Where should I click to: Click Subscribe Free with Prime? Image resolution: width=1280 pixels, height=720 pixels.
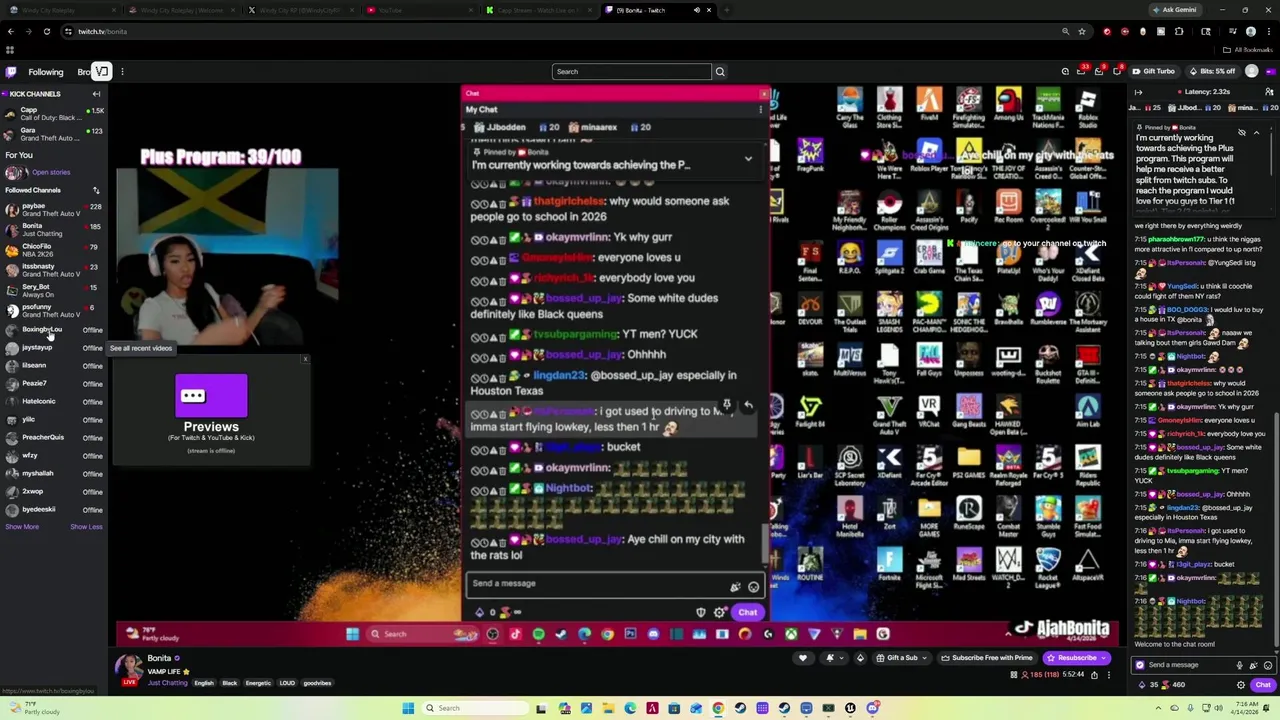click(x=985, y=658)
